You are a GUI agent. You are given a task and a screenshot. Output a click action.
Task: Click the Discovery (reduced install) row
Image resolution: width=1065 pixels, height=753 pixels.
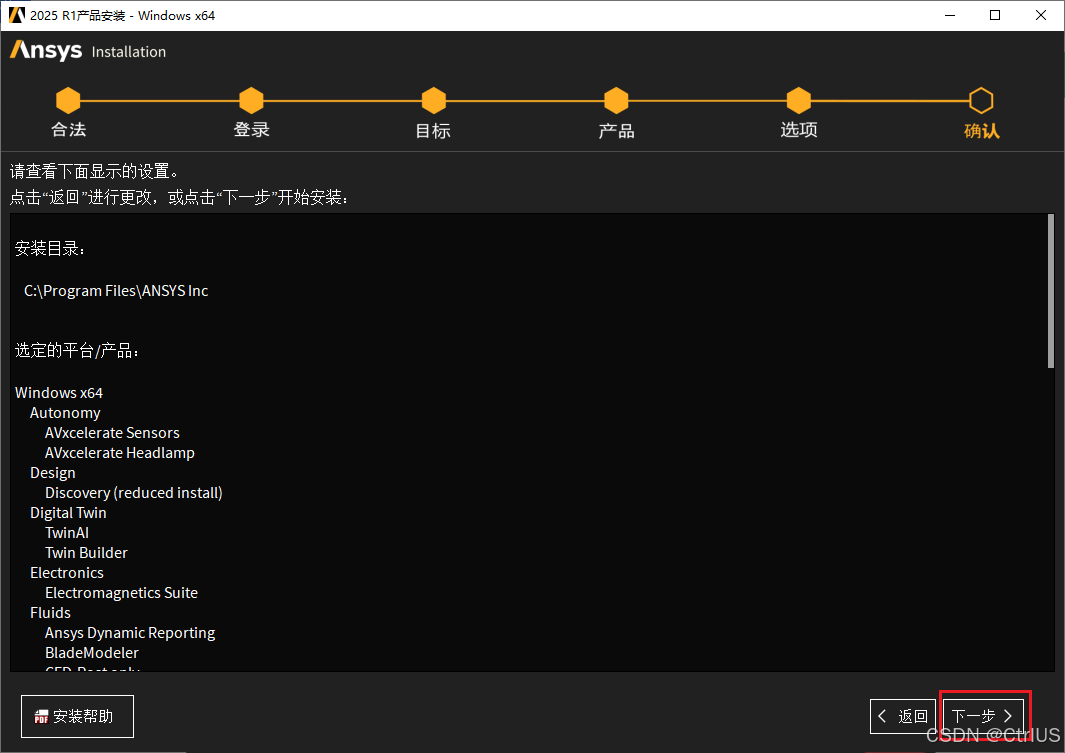pos(134,493)
